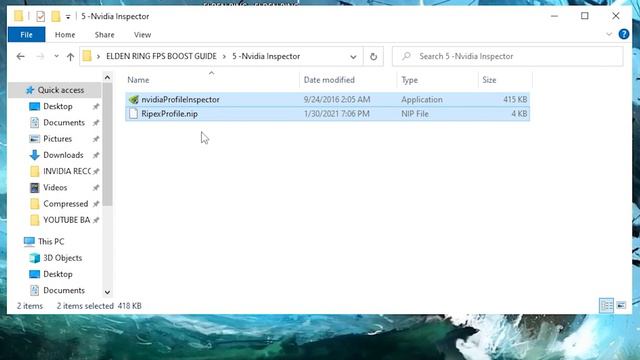Image resolution: width=640 pixels, height=360 pixels.
Task: Click navigation pane scroll up arrow
Action: [107, 77]
